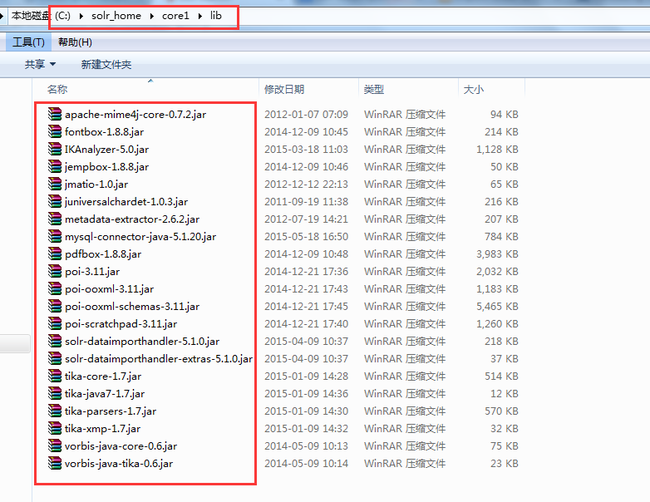Click size value 3,983 KB
The width and height of the screenshot is (650, 502).
[x=497, y=254]
